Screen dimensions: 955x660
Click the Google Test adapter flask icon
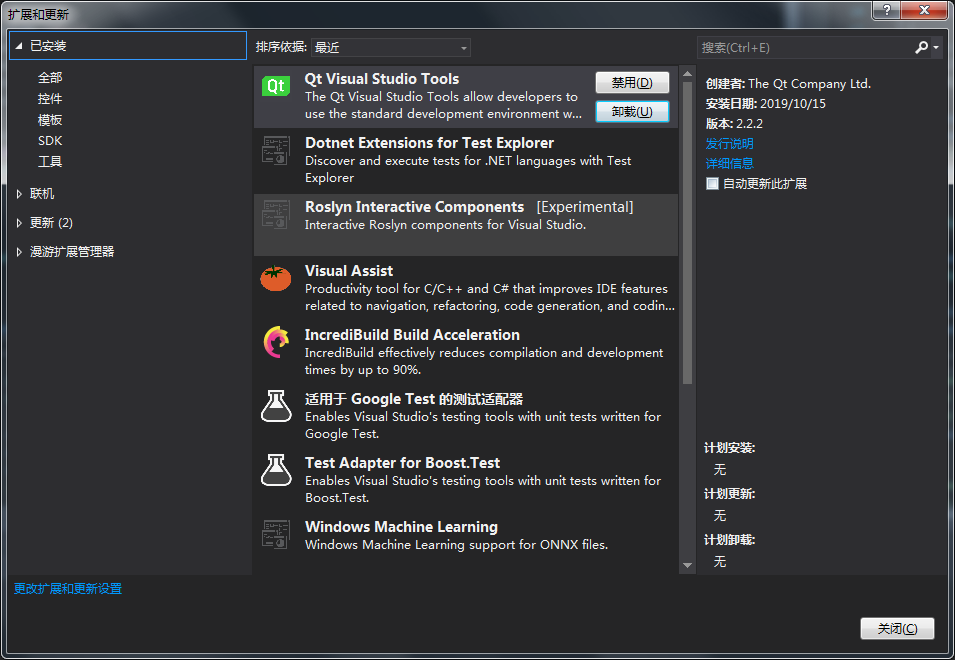click(276, 406)
